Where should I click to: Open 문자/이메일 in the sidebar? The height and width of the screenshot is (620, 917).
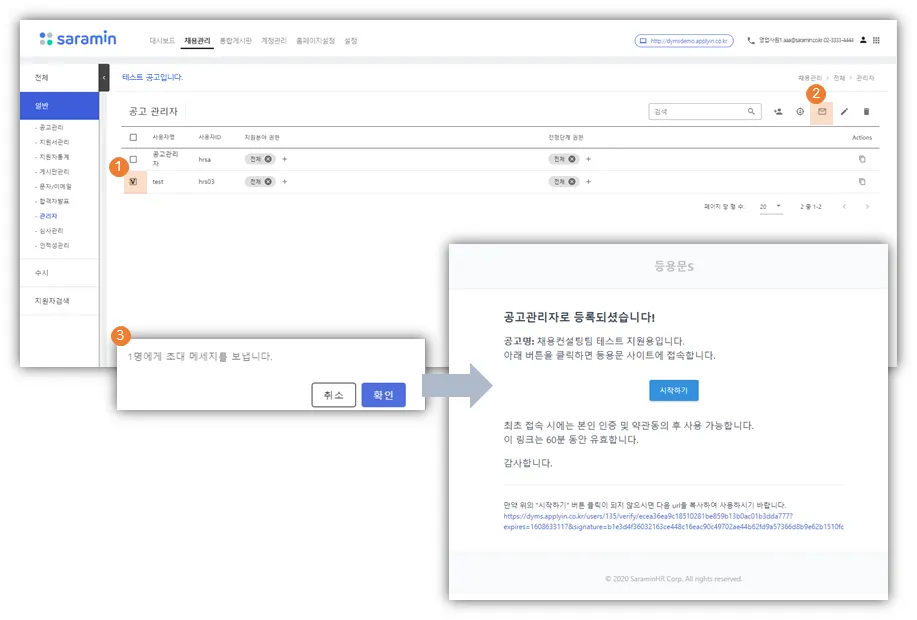click(x=55, y=187)
